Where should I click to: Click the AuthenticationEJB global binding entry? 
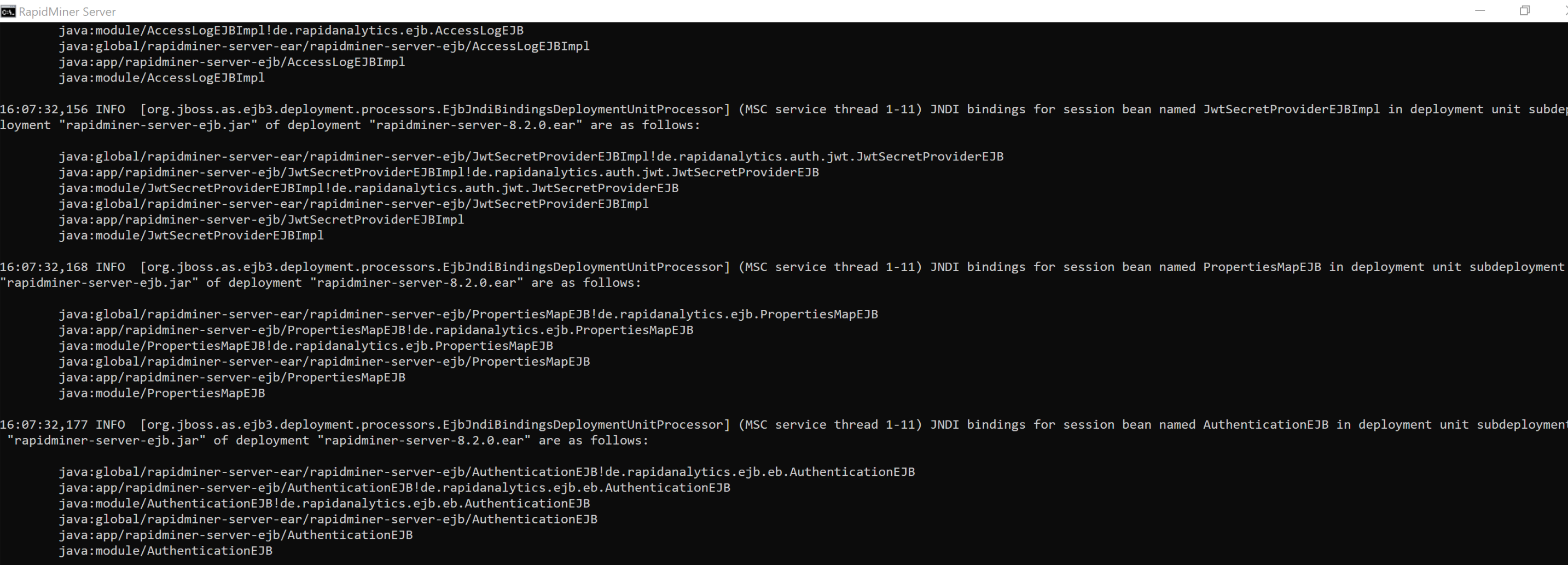328,518
